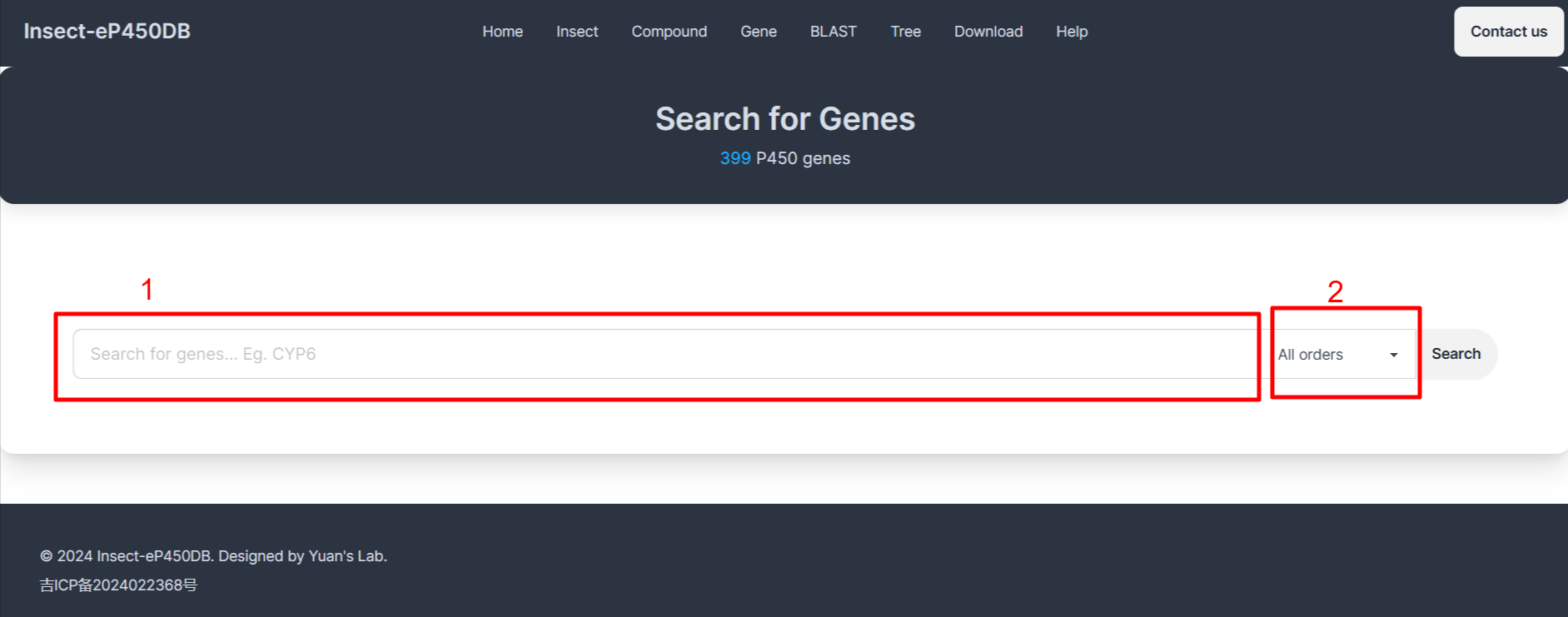
Task: Navigate to the Tree page
Action: coord(905,32)
